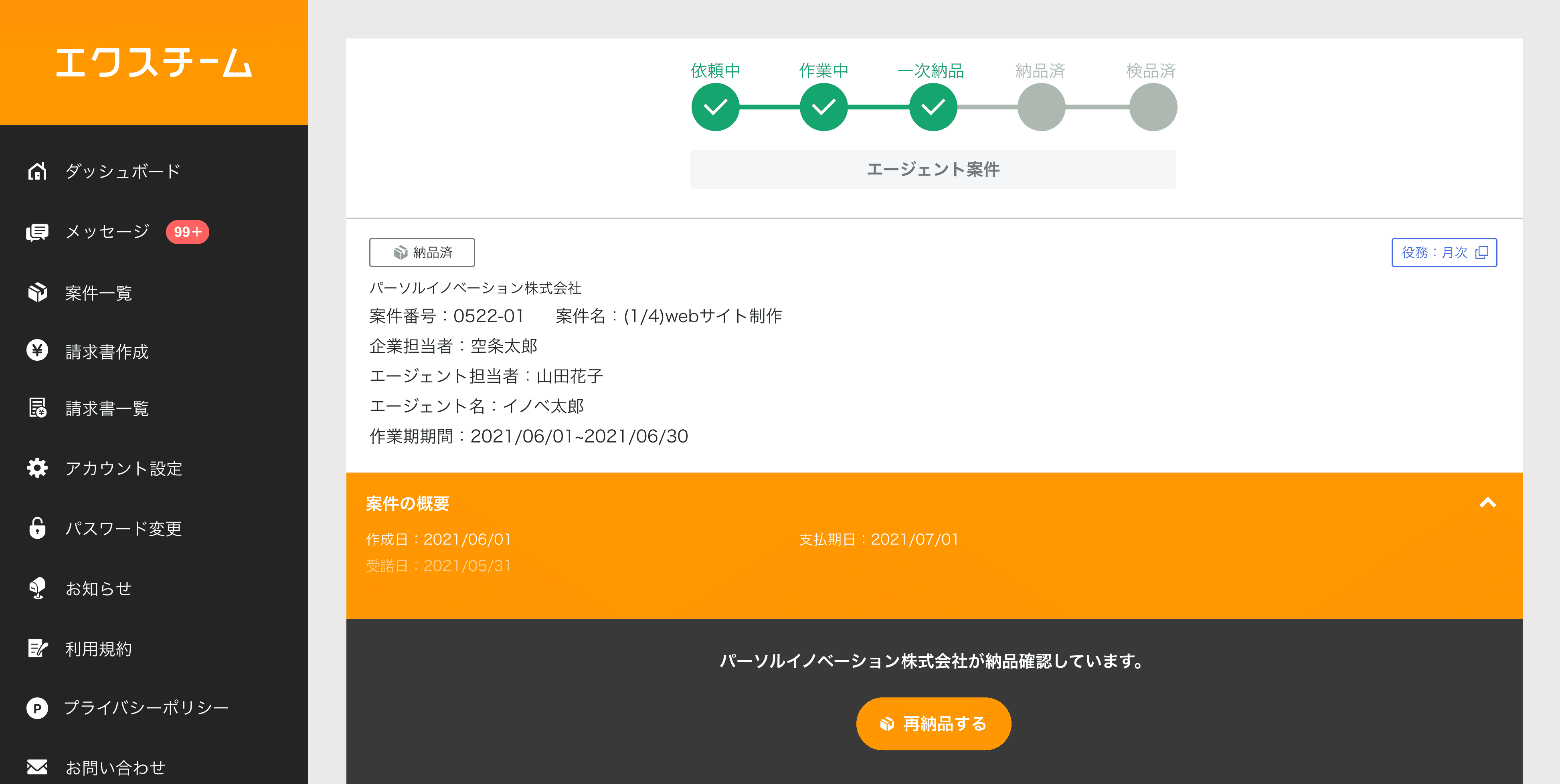Click the 案件一覧 box icon
This screenshot has width=1560, height=784.
point(37,293)
